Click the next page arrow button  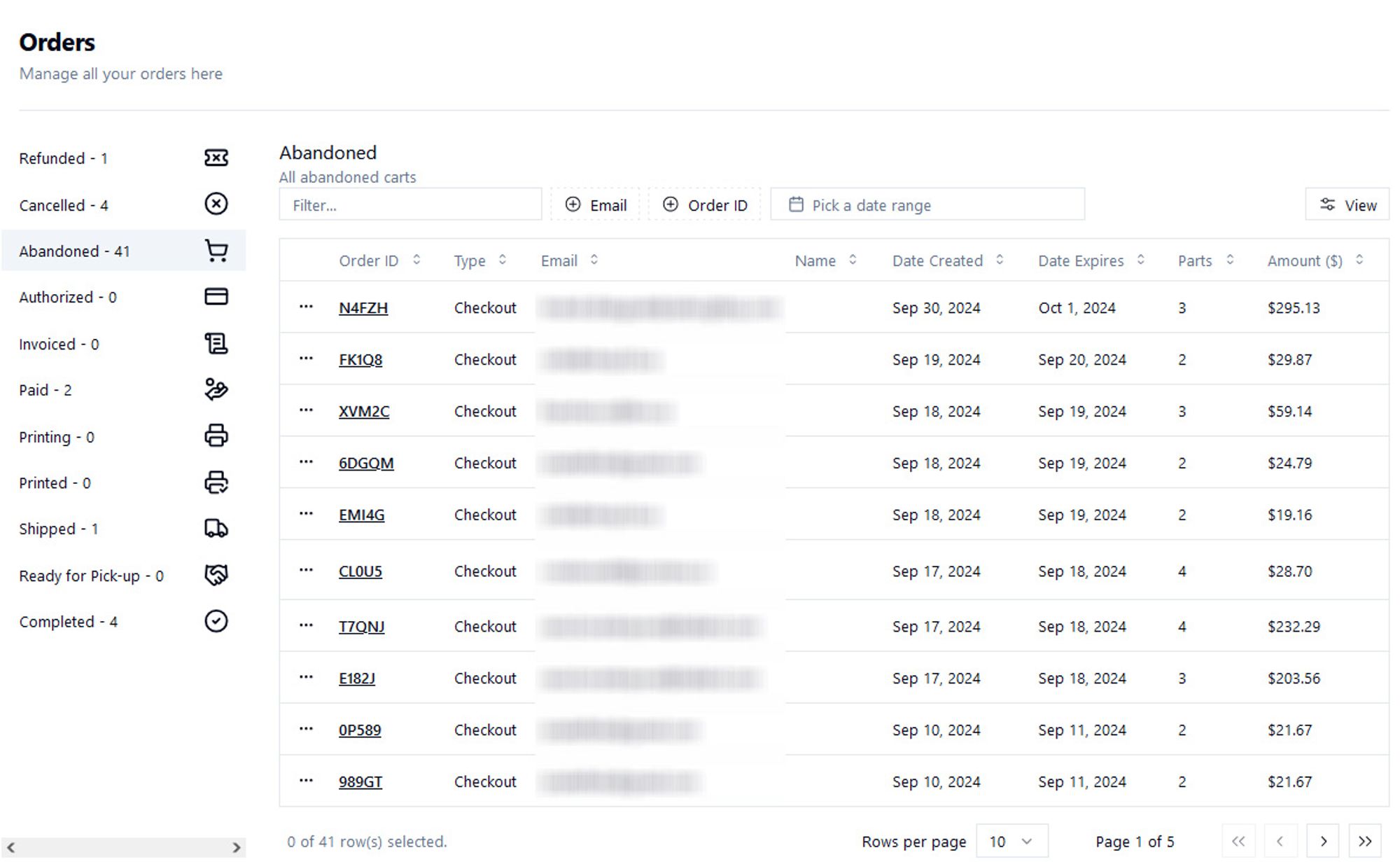pos(1322,841)
